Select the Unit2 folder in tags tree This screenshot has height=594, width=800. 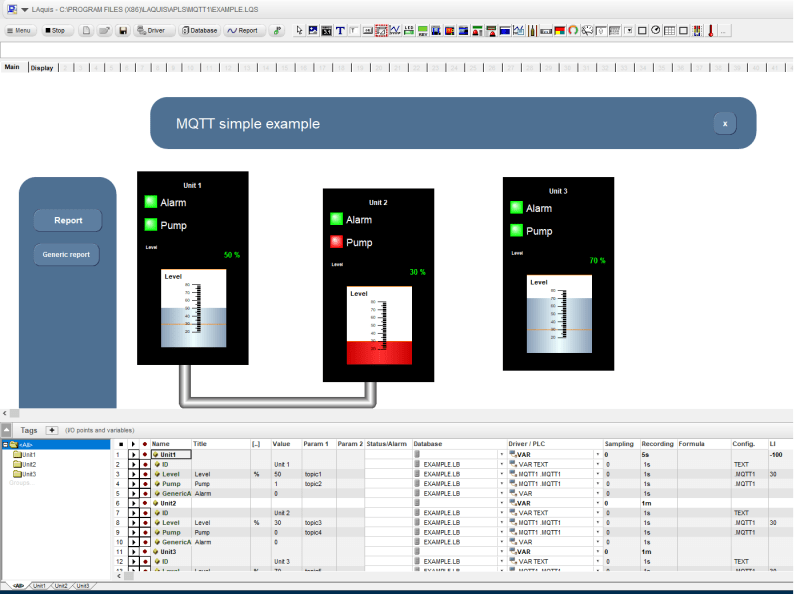tap(28, 464)
